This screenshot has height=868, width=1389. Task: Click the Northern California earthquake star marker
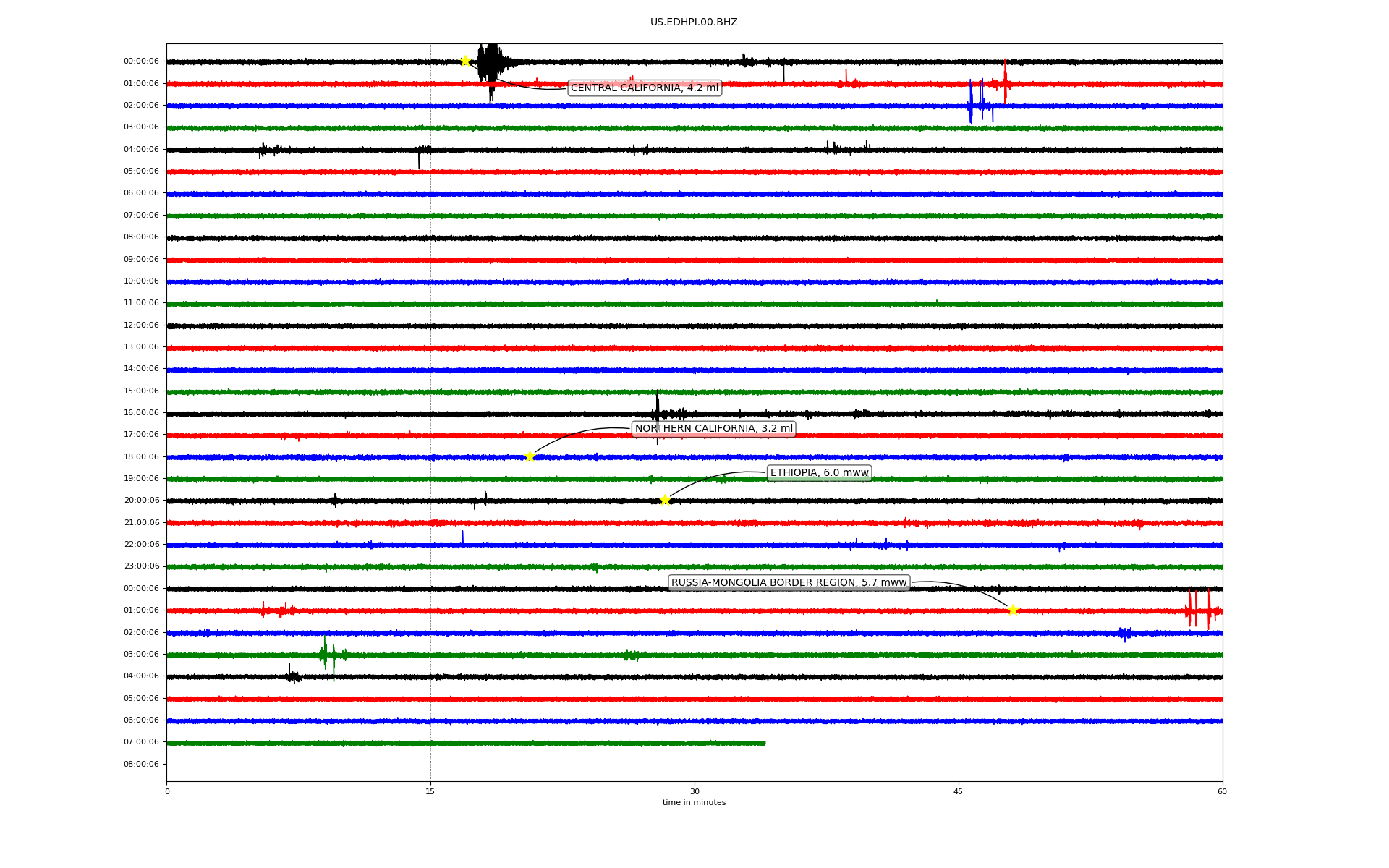(530, 456)
